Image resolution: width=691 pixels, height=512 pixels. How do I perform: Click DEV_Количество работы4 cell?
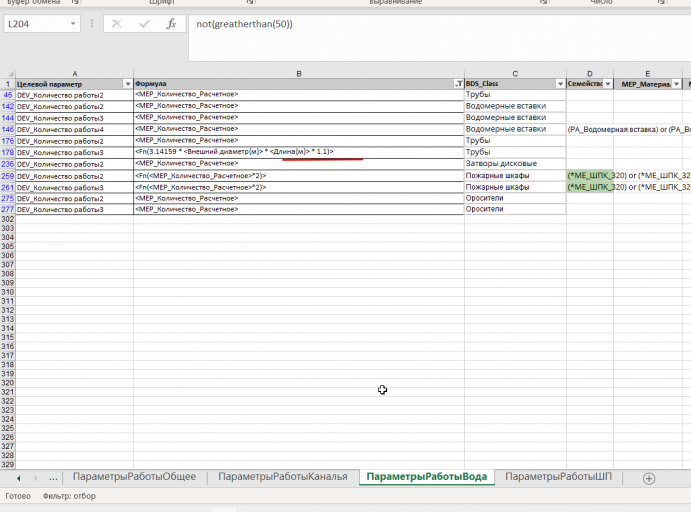tap(74, 130)
